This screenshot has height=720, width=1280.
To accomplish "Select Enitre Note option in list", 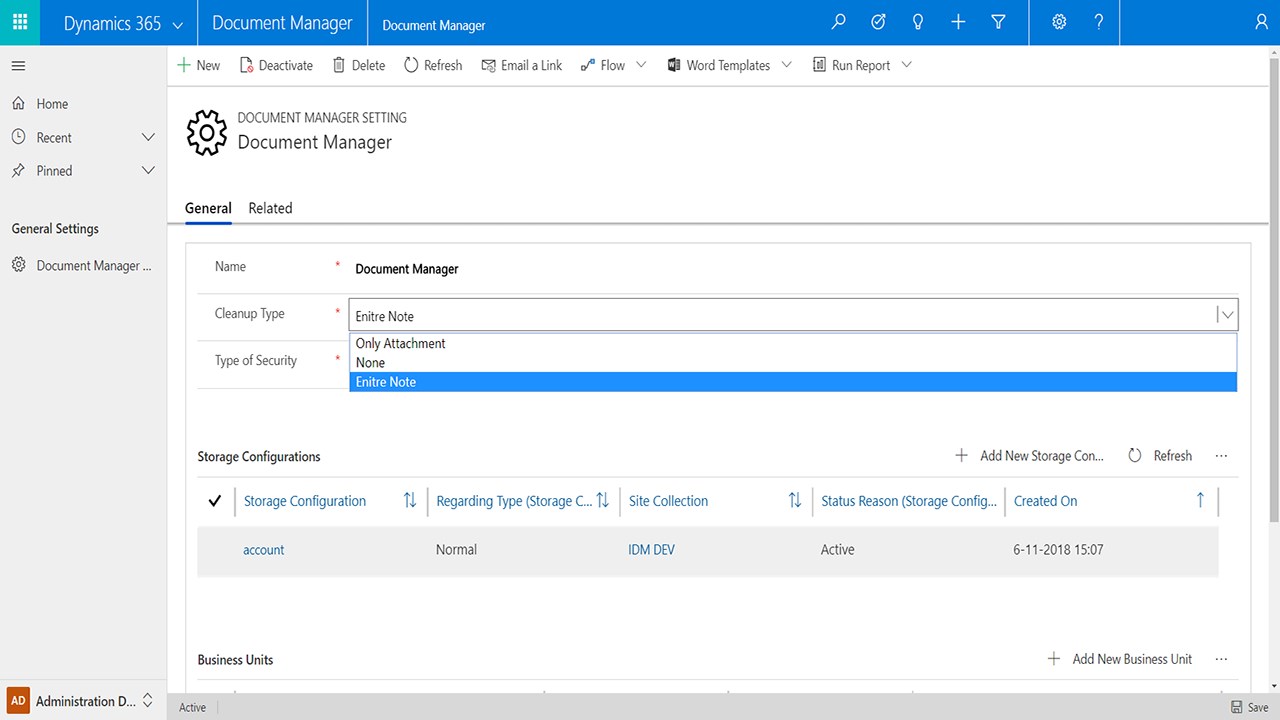I will 793,382.
